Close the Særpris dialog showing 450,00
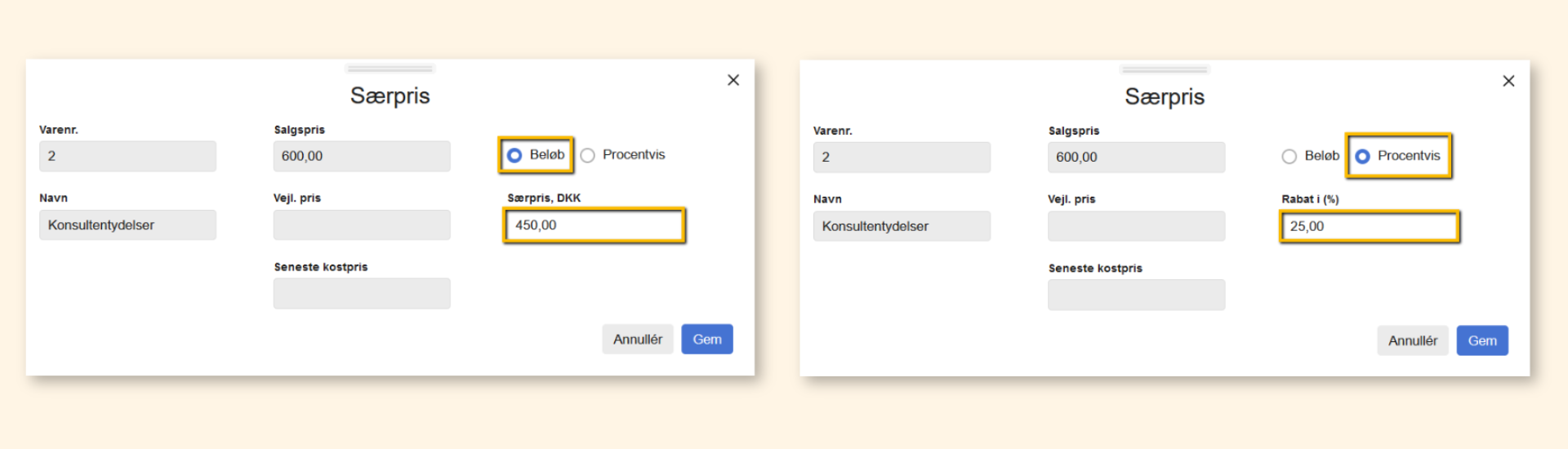This screenshot has height=449, width=1568. coord(733,80)
